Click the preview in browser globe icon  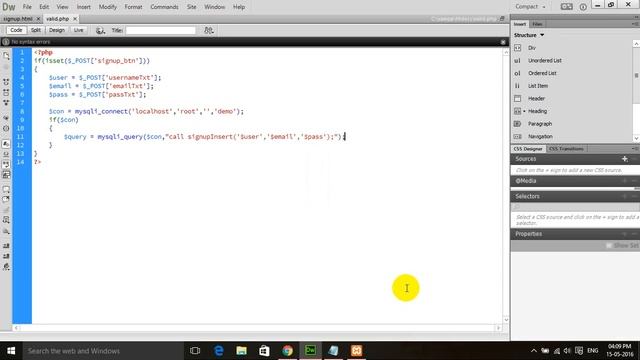(x=100, y=30)
